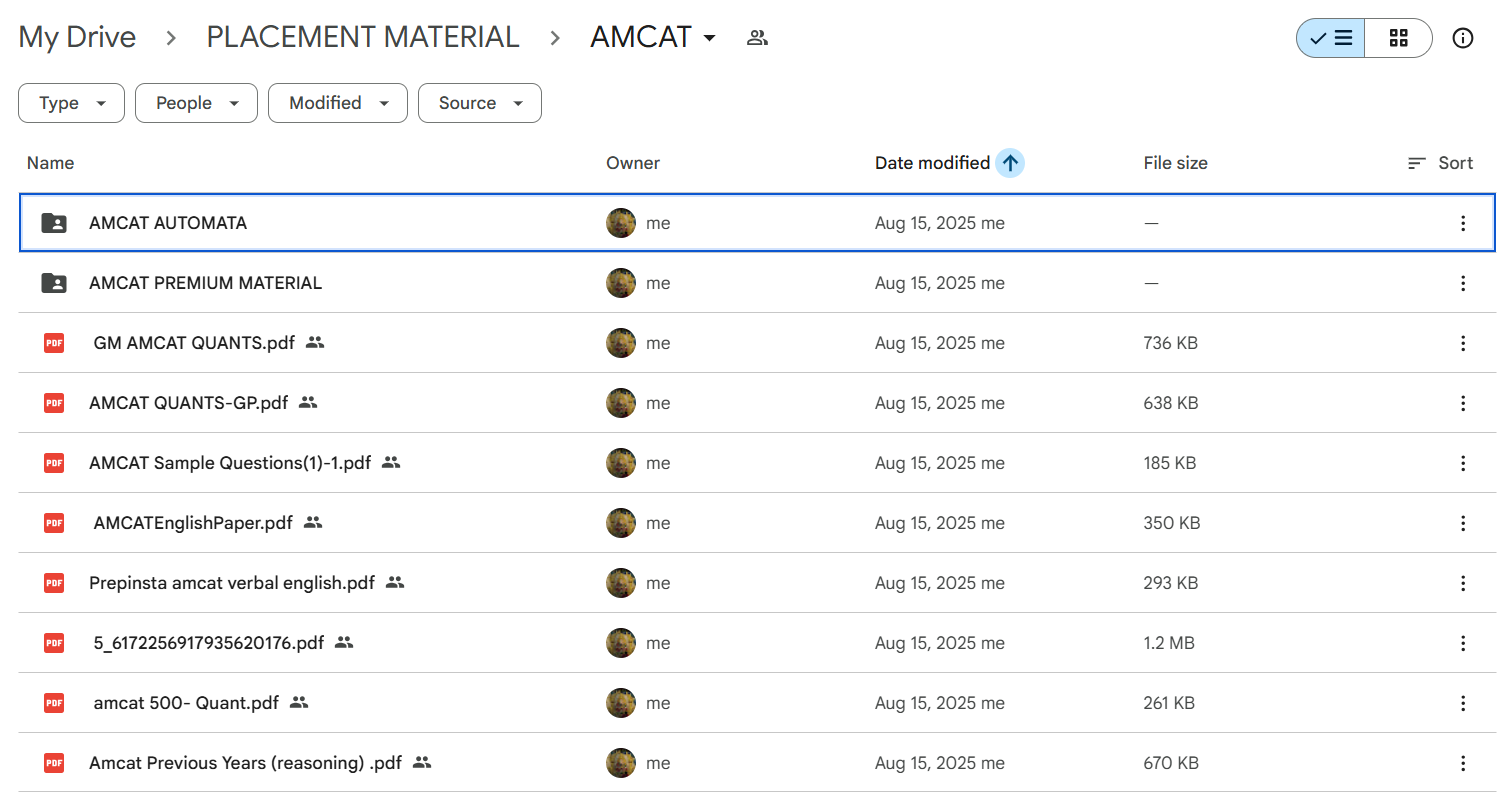Click the PDF icon of AMCATEnglishPaper.pdf

[54, 523]
